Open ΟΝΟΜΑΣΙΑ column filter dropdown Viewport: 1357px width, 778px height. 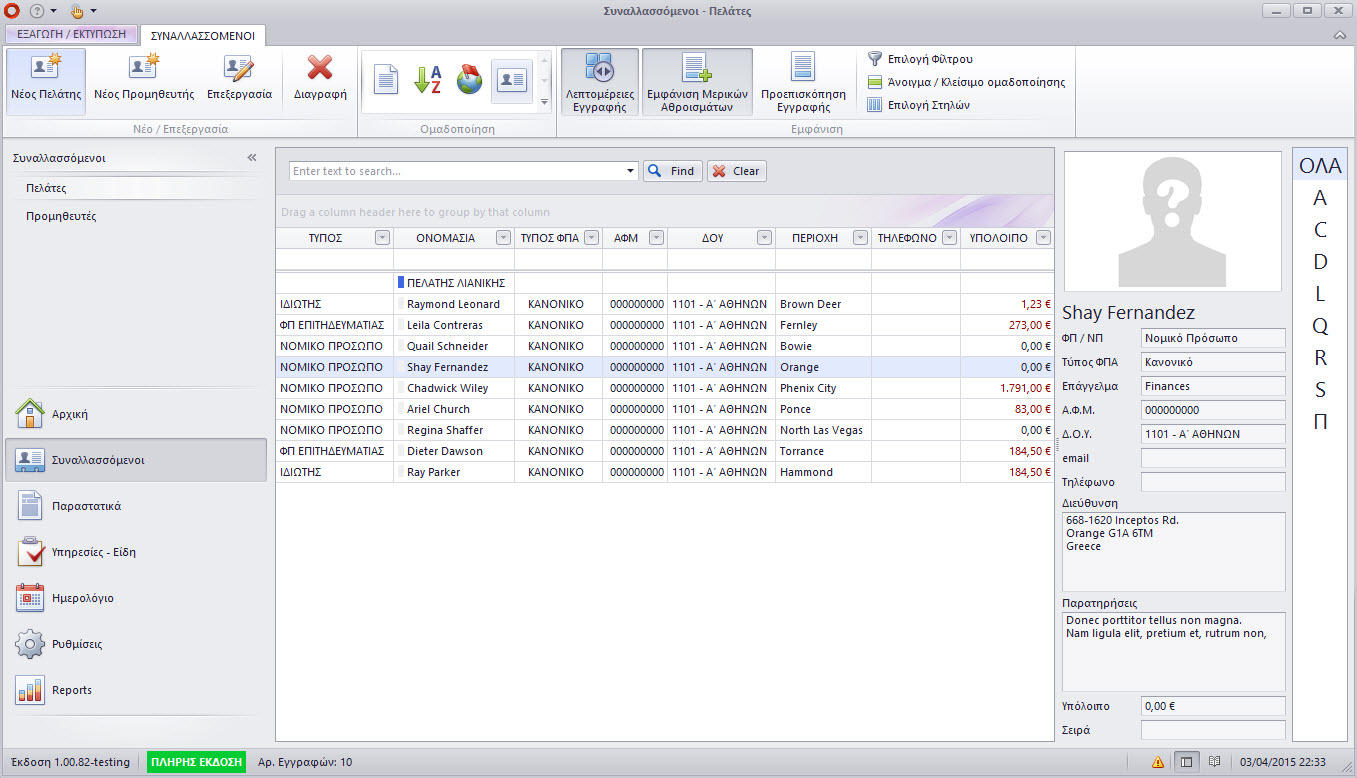pyautogui.click(x=503, y=238)
